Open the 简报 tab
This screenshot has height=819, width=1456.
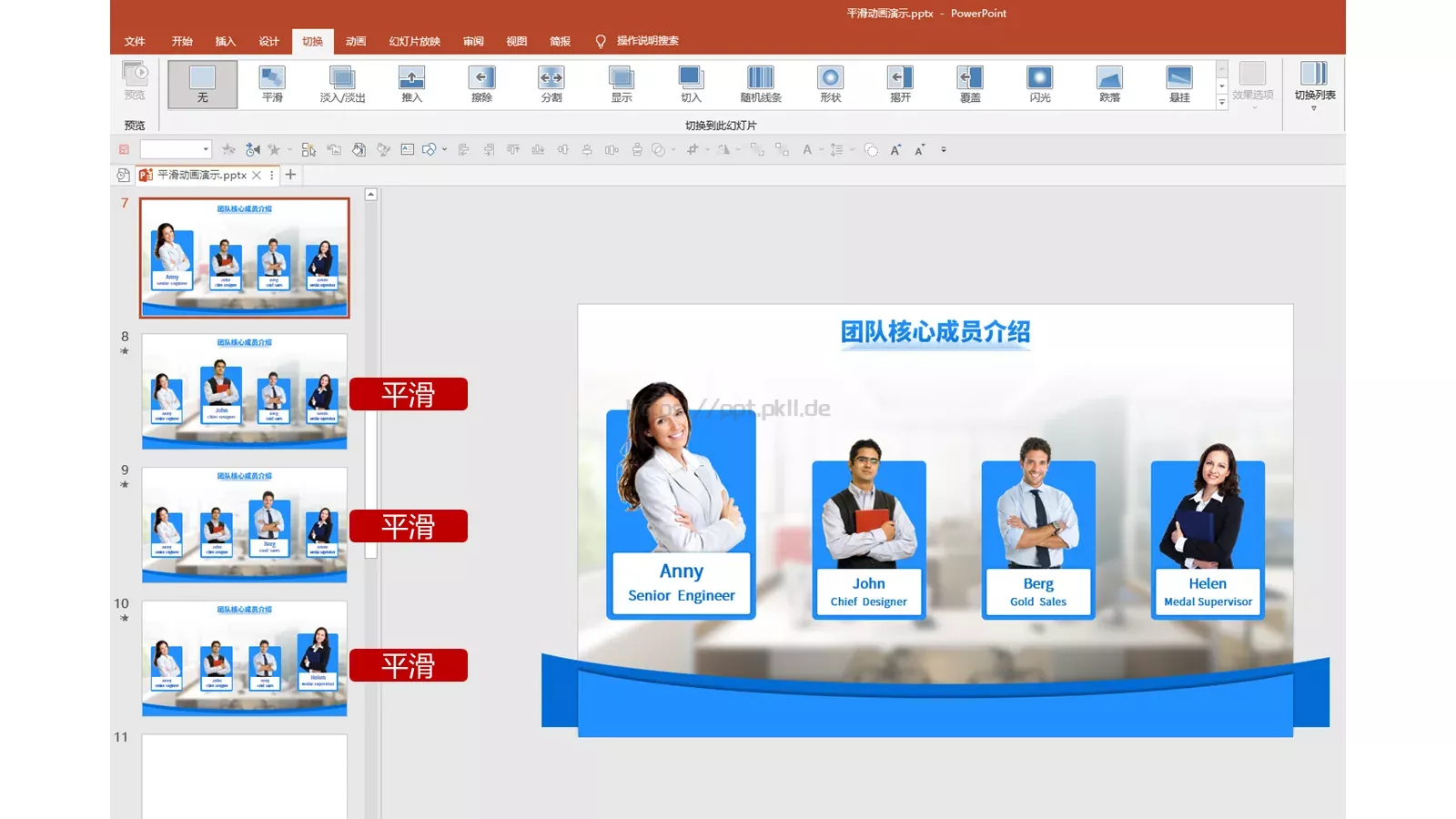click(561, 41)
